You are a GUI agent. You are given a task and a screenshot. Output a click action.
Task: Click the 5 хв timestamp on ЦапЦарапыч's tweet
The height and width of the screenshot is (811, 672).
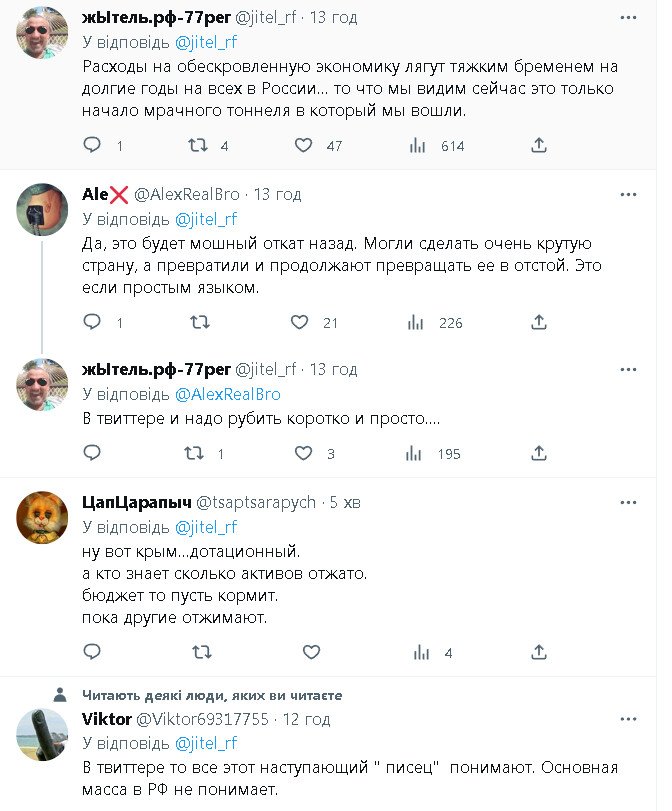point(345,501)
